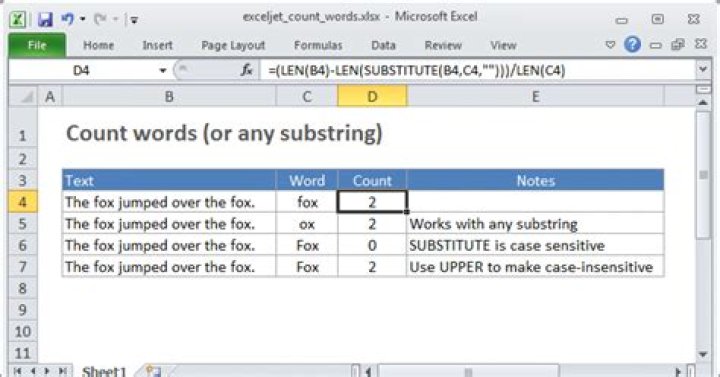Expand the Name Box dropdown arrow
Screen dimensions: 720x377
pyautogui.click(x=163, y=71)
